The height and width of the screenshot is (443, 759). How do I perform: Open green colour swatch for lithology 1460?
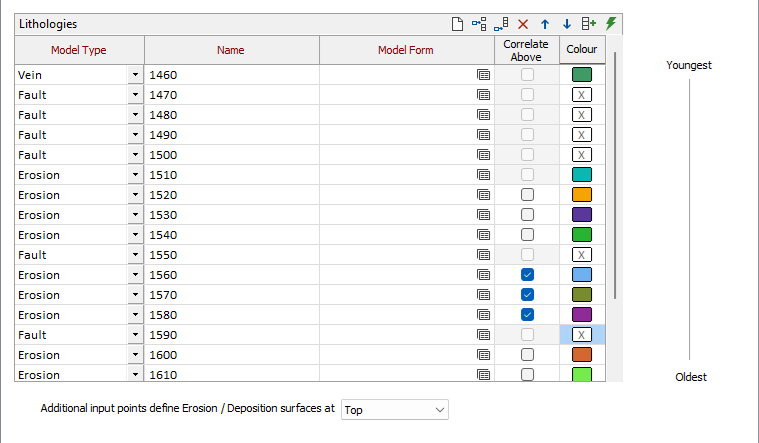click(x=582, y=75)
